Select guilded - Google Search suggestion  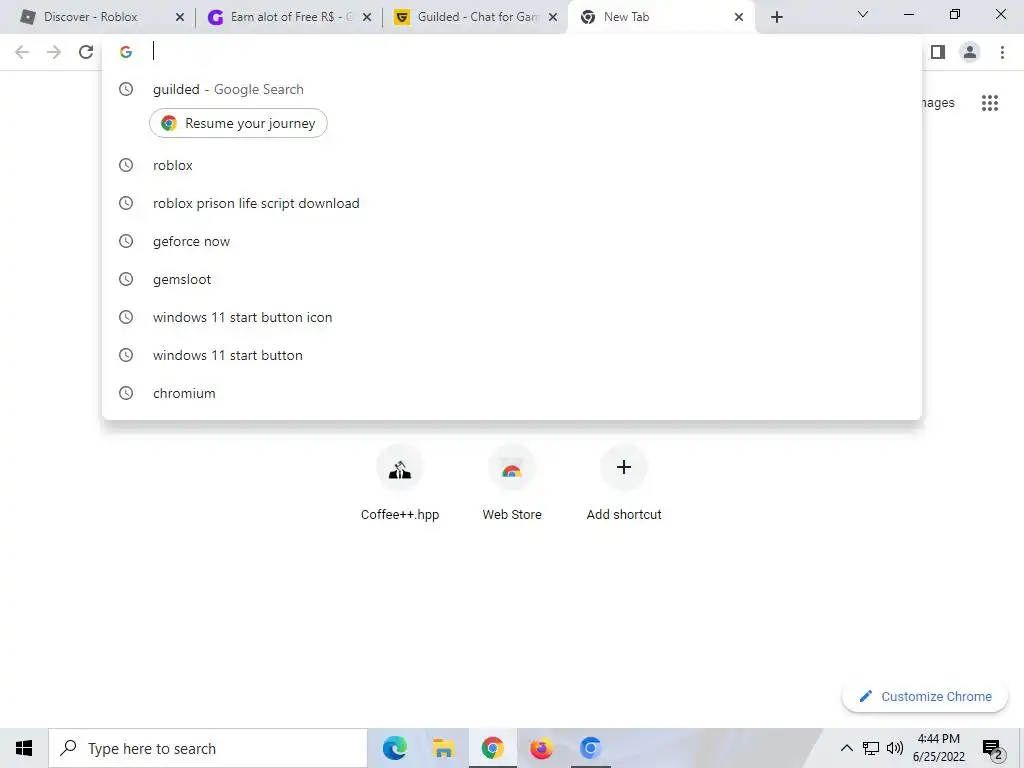click(x=511, y=89)
